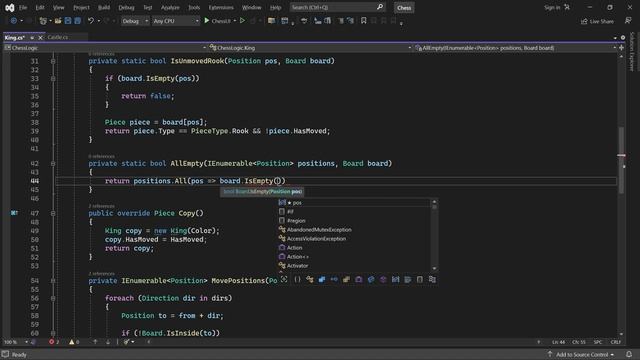Click the notifications bell icon
Image resolution: width=640 pixels, height=360 pixels.
pos(629,354)
